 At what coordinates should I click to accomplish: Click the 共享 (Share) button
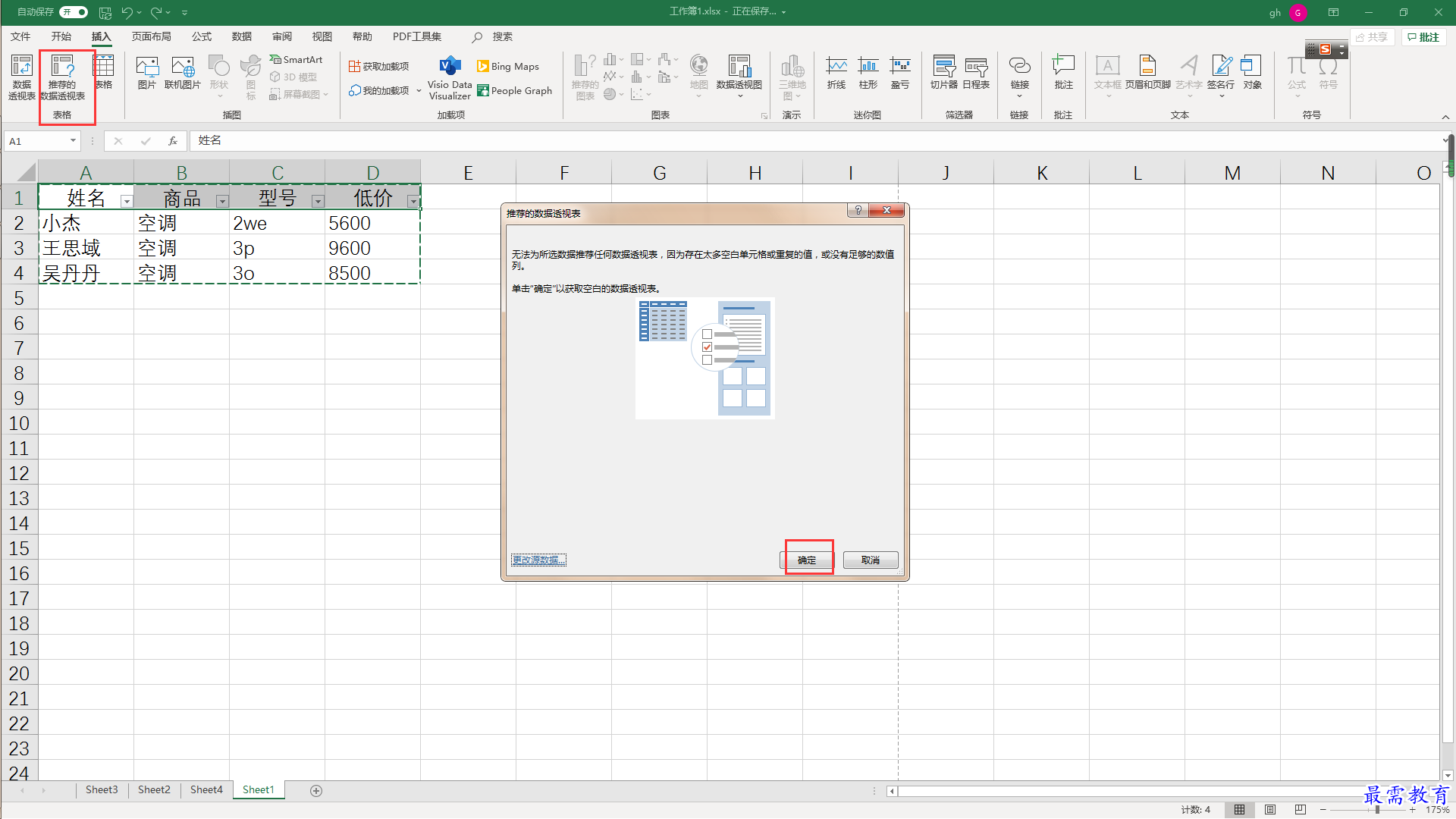pyautogui.click(x=1372, y=37)
